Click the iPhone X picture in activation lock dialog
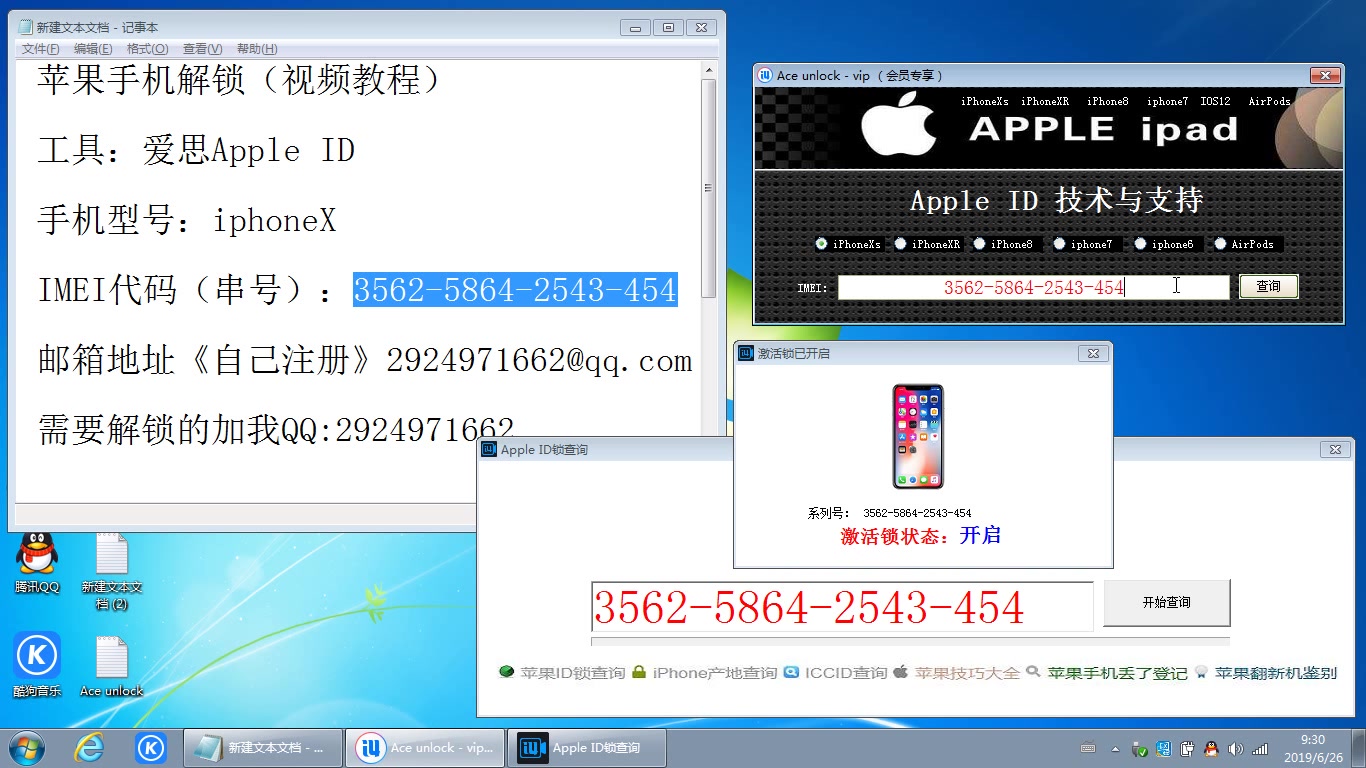 click(x=917, y=436)
